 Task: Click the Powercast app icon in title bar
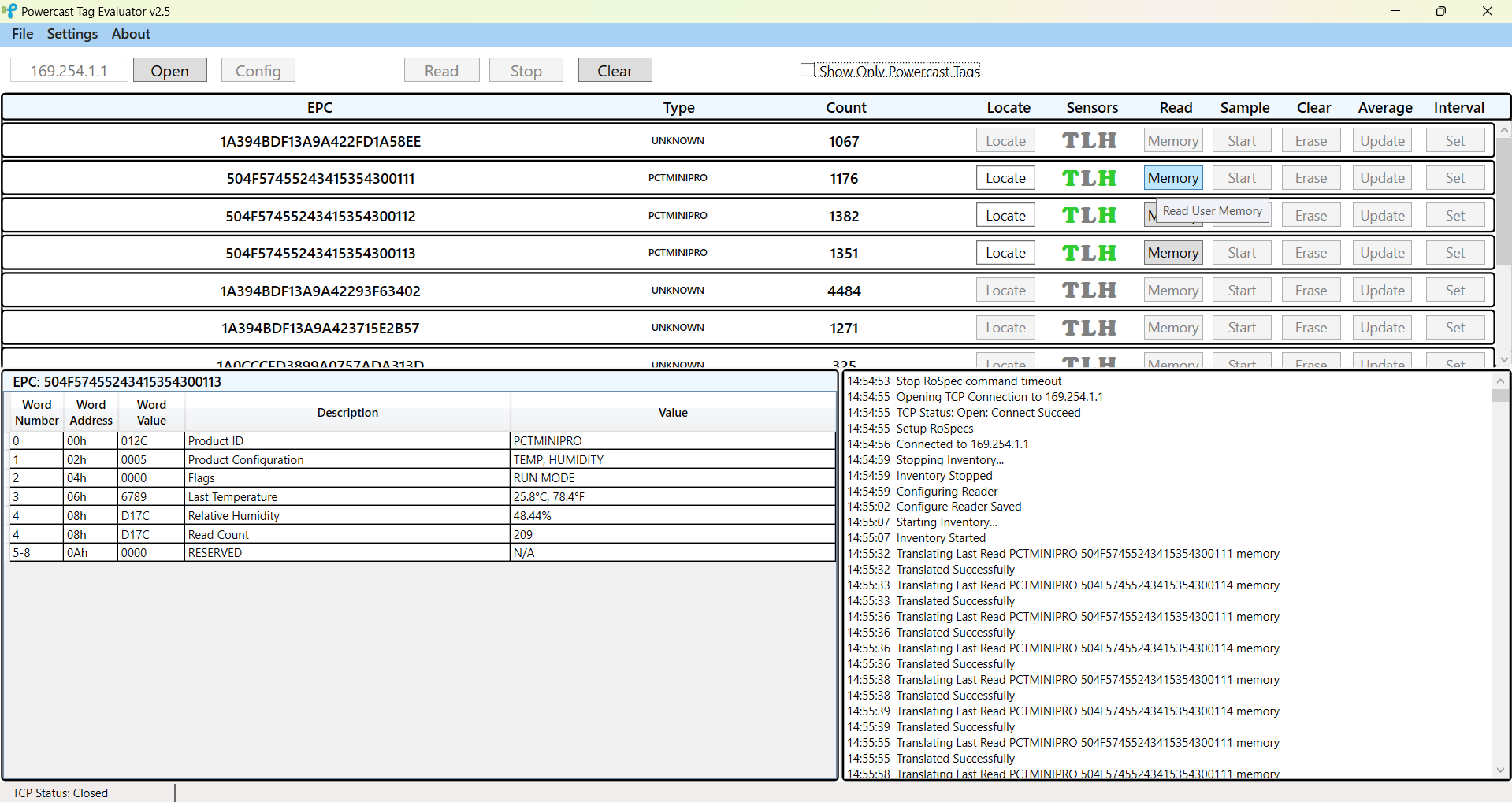click(x=9, y=11)
